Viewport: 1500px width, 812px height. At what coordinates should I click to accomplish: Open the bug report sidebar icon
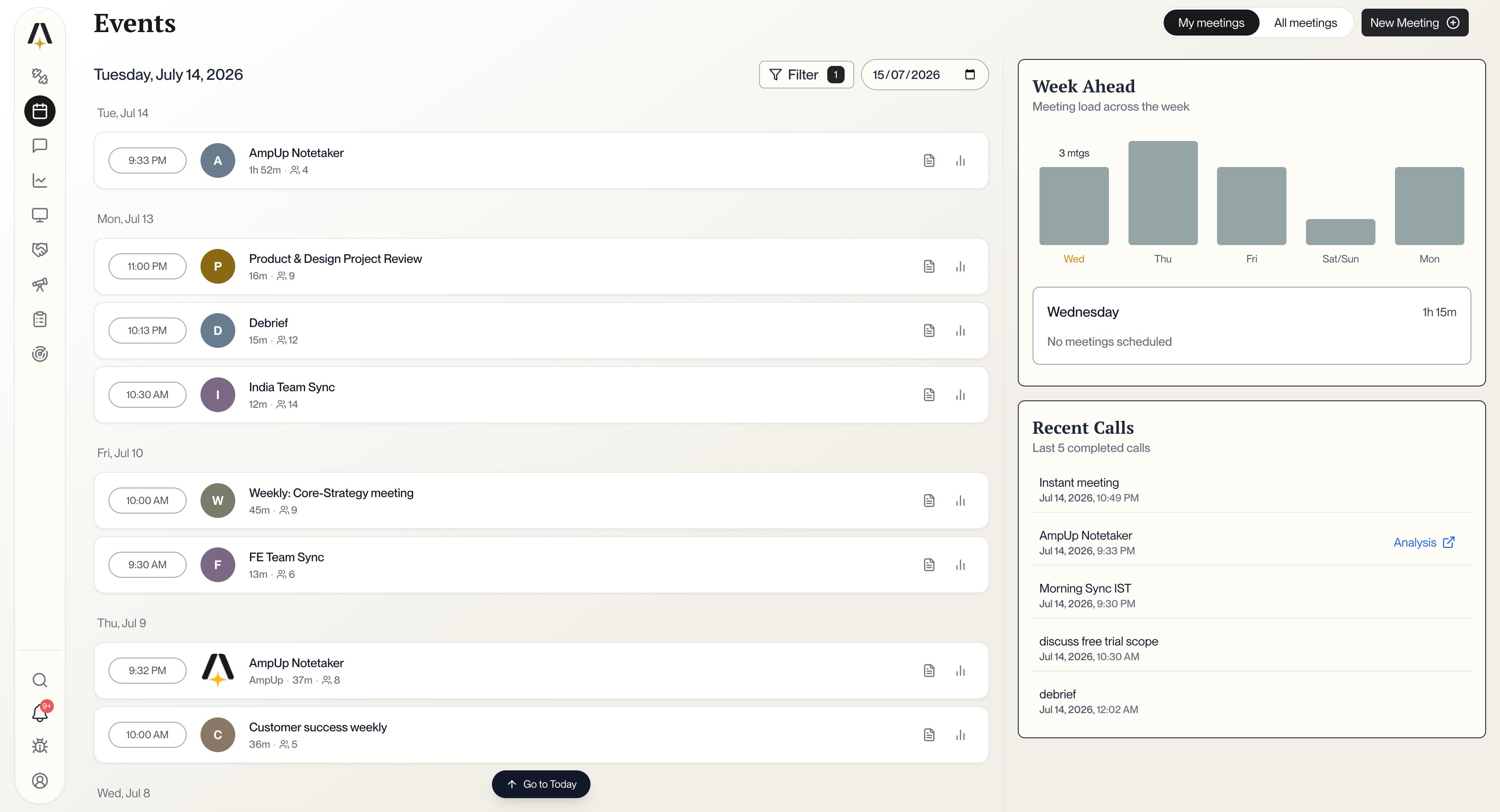tap(39, 746)
